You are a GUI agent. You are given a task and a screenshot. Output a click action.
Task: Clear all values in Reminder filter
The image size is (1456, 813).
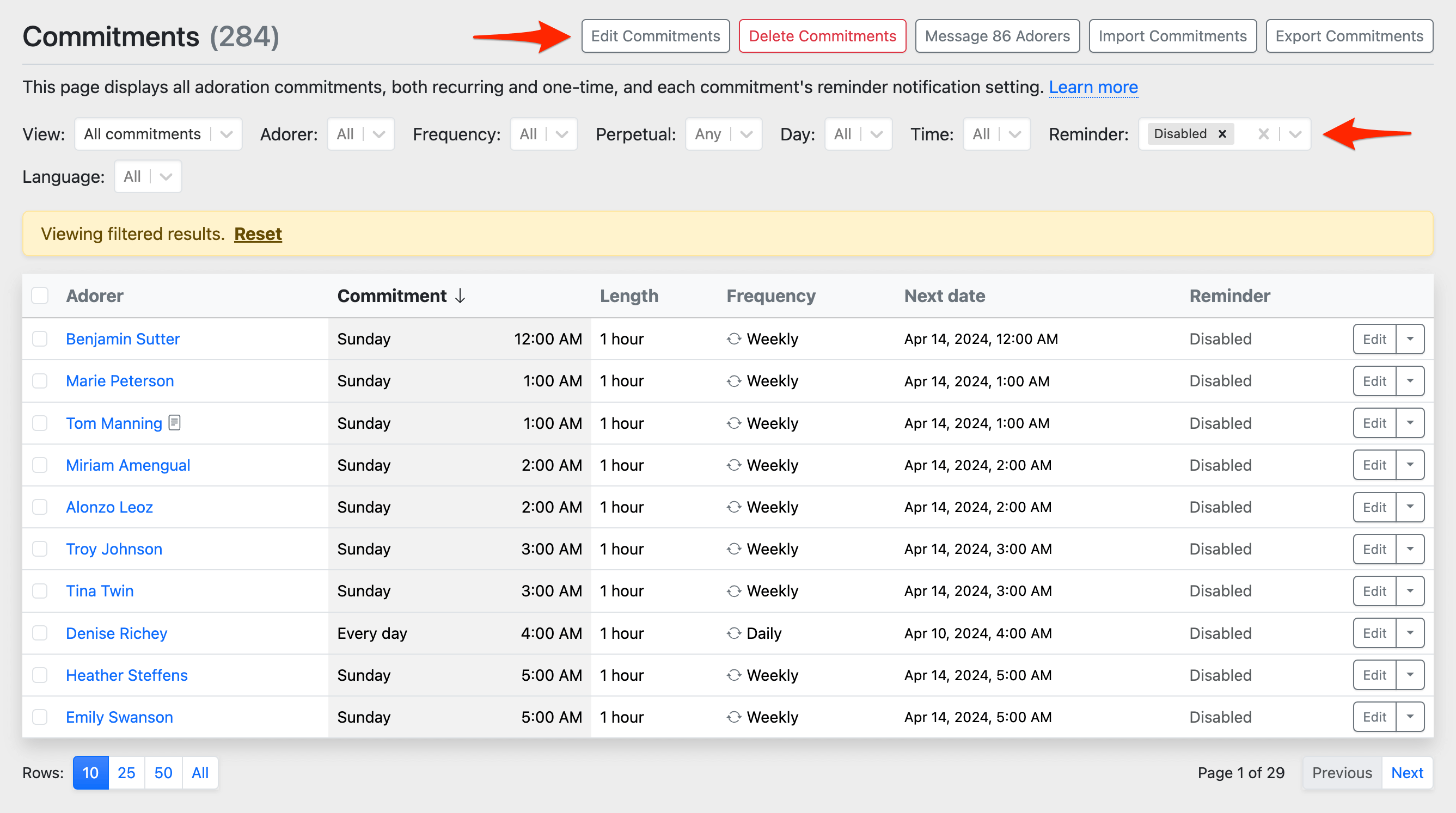pyautogui.click(x=1263, y=134)
